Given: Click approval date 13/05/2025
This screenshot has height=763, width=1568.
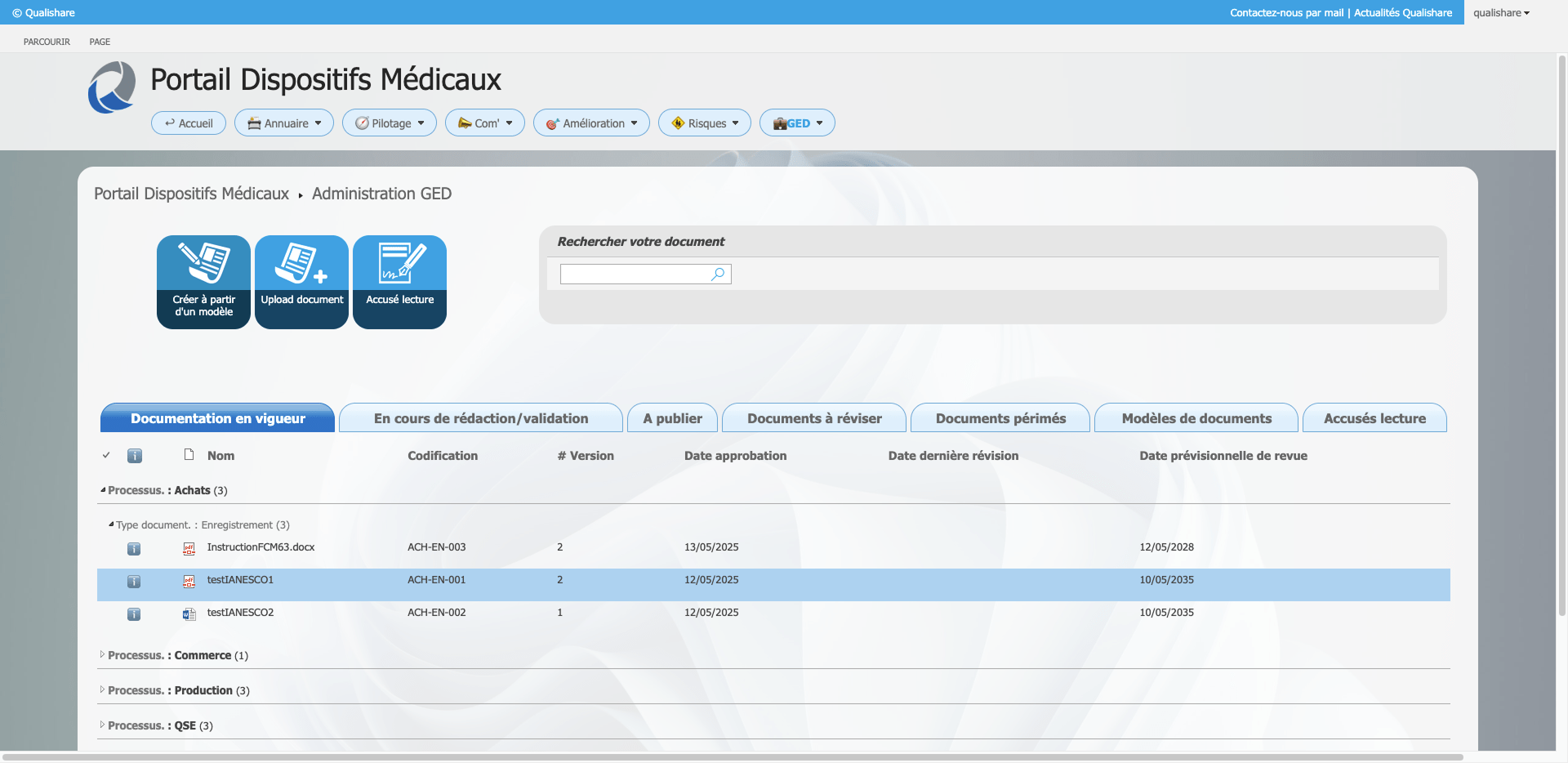Looking at the screenshot, I should coord(711,547).
